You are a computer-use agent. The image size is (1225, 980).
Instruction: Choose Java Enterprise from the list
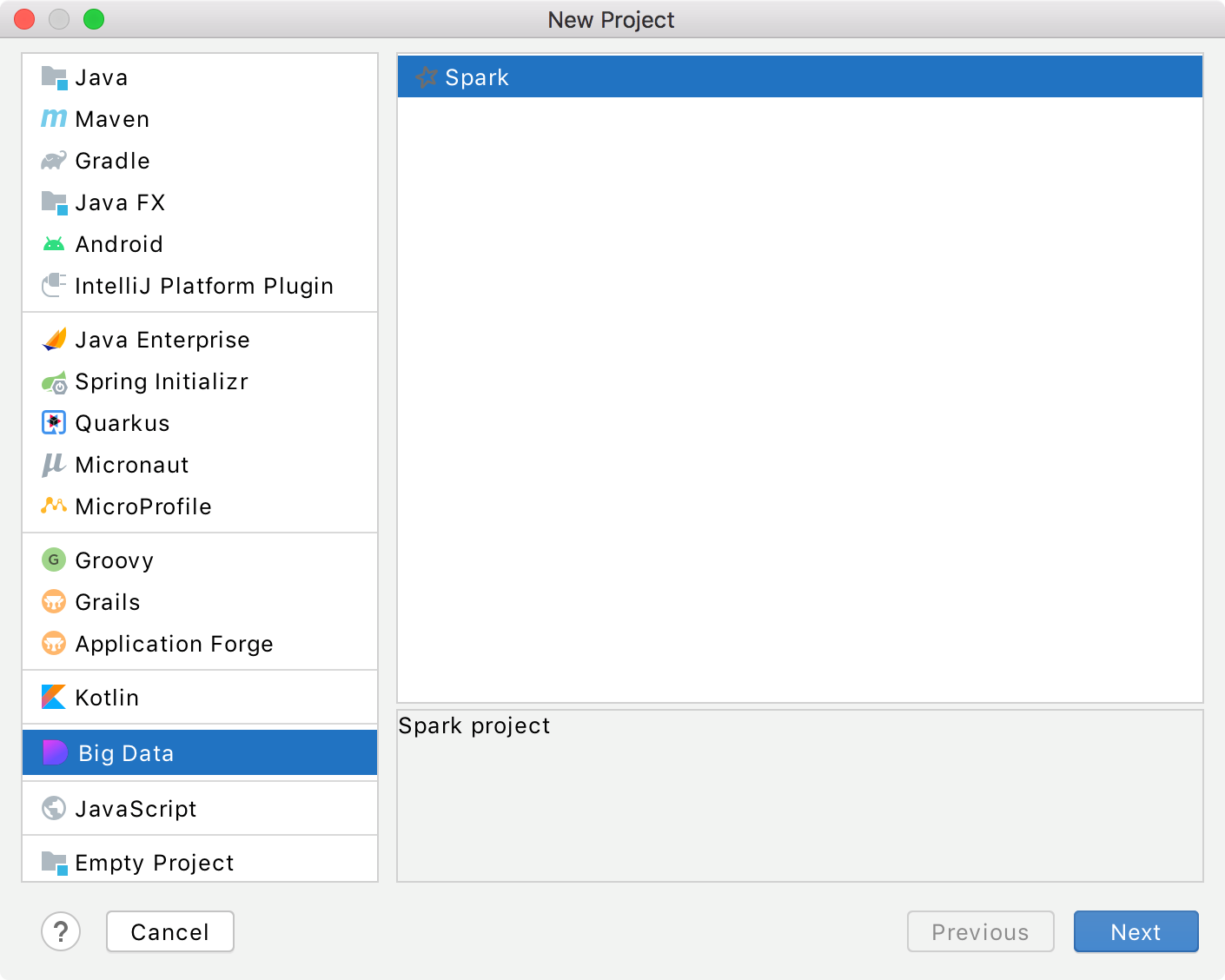[200, 340]
